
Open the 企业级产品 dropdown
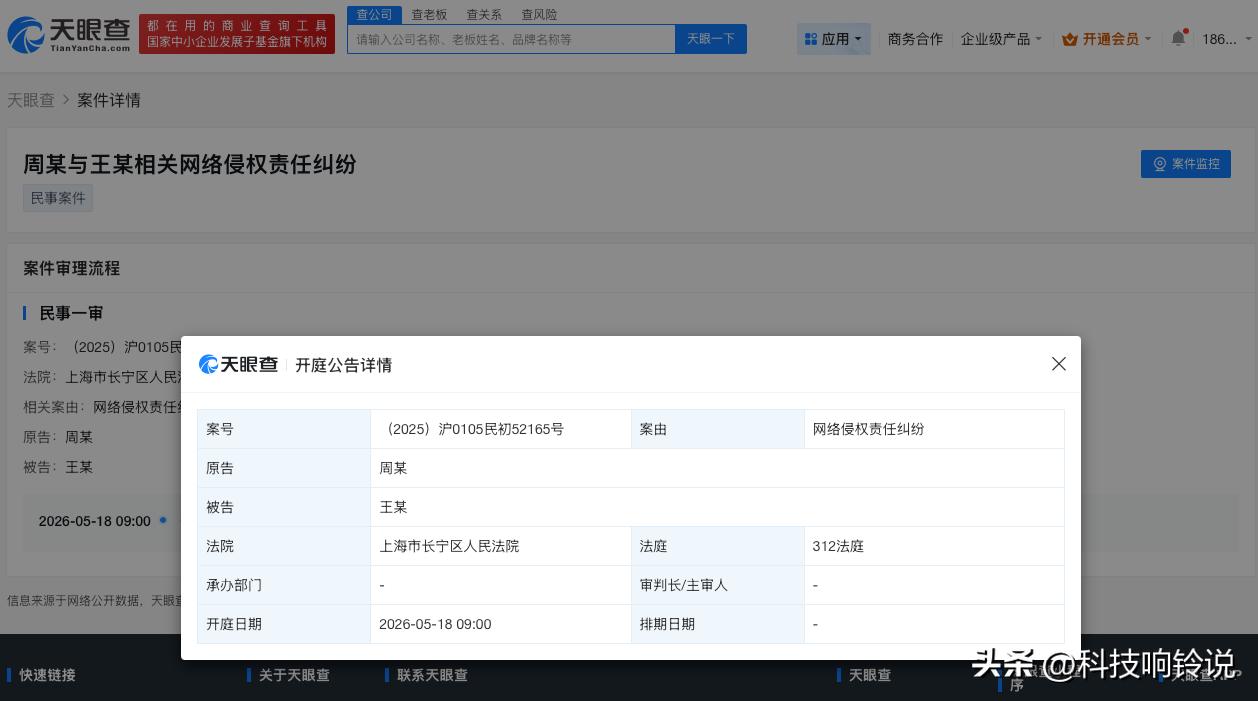tap(999, 39)
